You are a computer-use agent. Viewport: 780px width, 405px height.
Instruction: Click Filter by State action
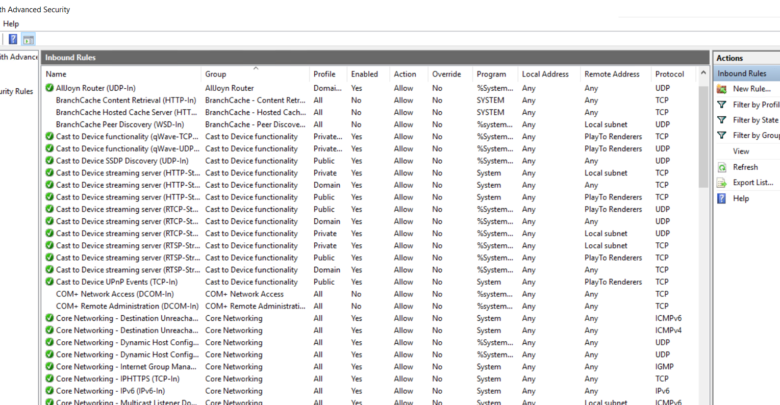point(756,120)
